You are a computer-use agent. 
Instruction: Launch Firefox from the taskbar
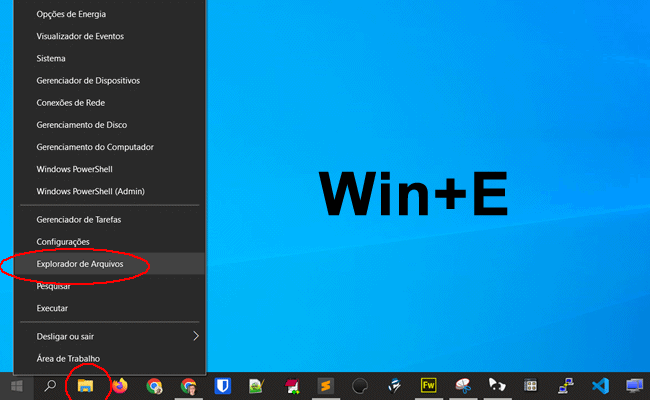click(120, 385)
